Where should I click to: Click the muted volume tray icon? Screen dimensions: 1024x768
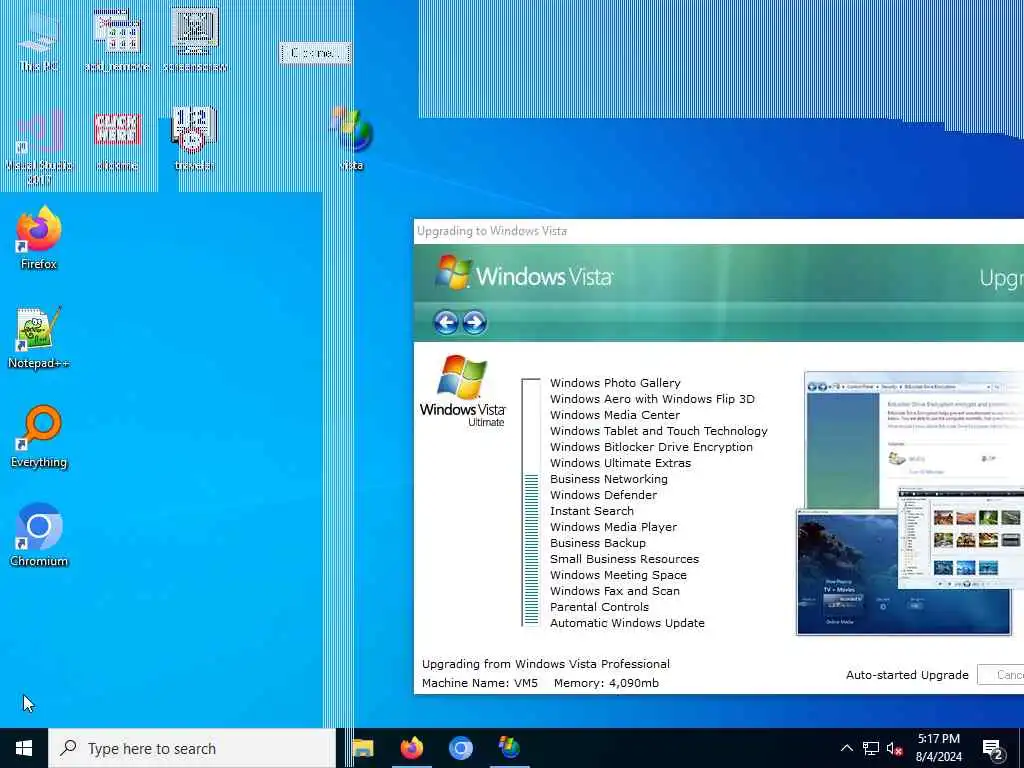(895, 748)
